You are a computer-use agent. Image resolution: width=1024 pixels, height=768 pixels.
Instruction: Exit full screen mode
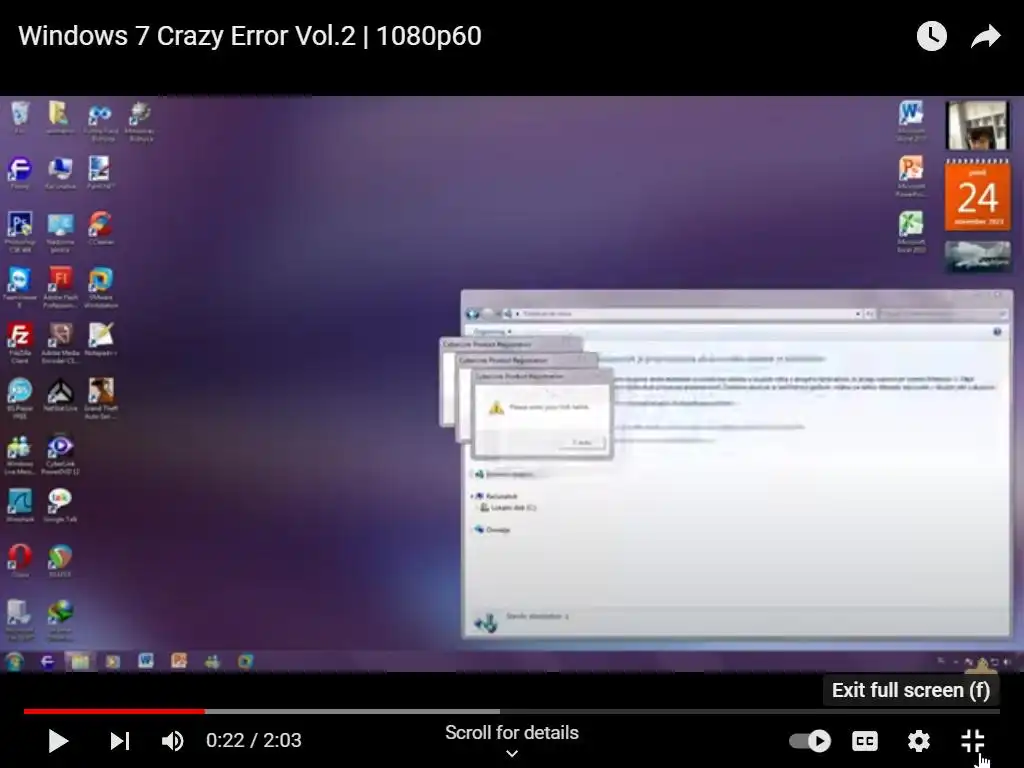coord(973,741)
